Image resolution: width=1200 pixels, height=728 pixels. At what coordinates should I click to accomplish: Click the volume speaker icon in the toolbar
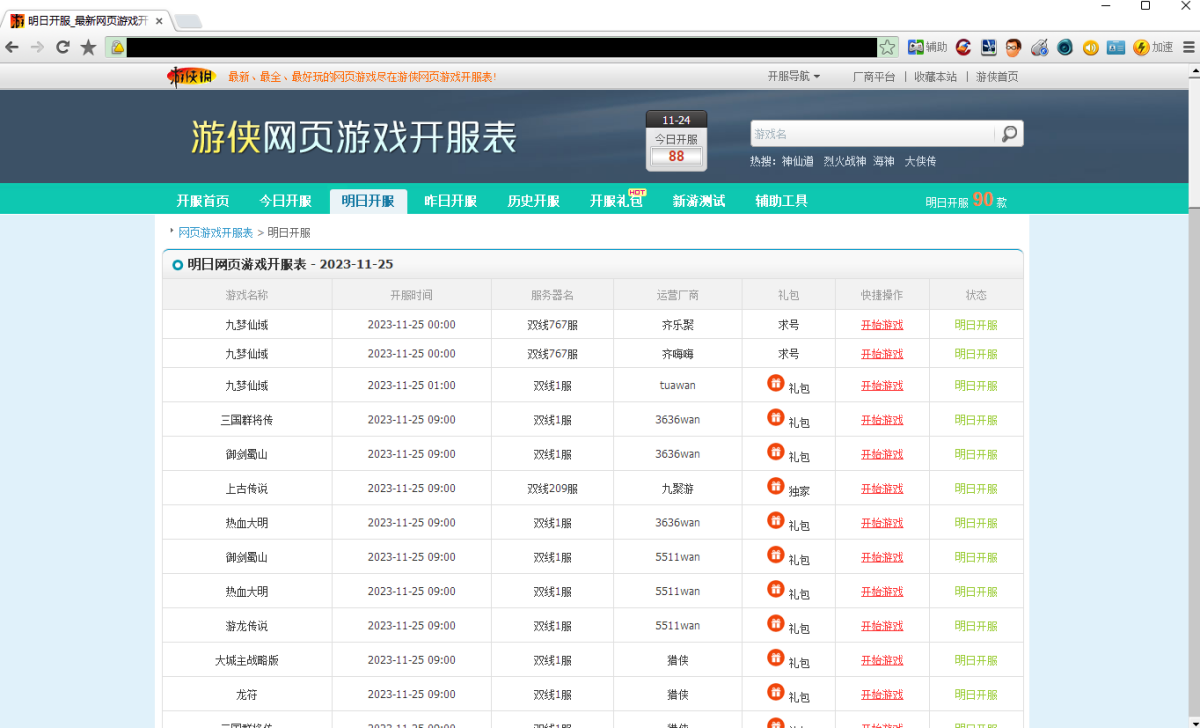(x=1089, y=47)
